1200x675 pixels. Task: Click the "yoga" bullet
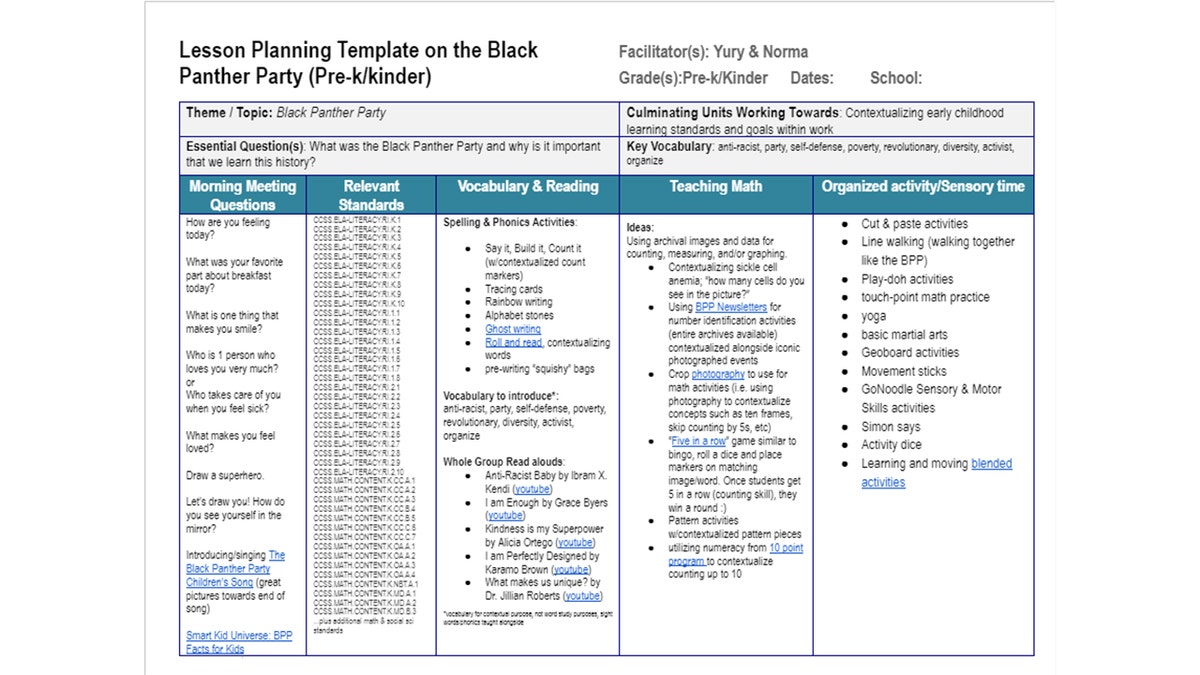[873, 316]
